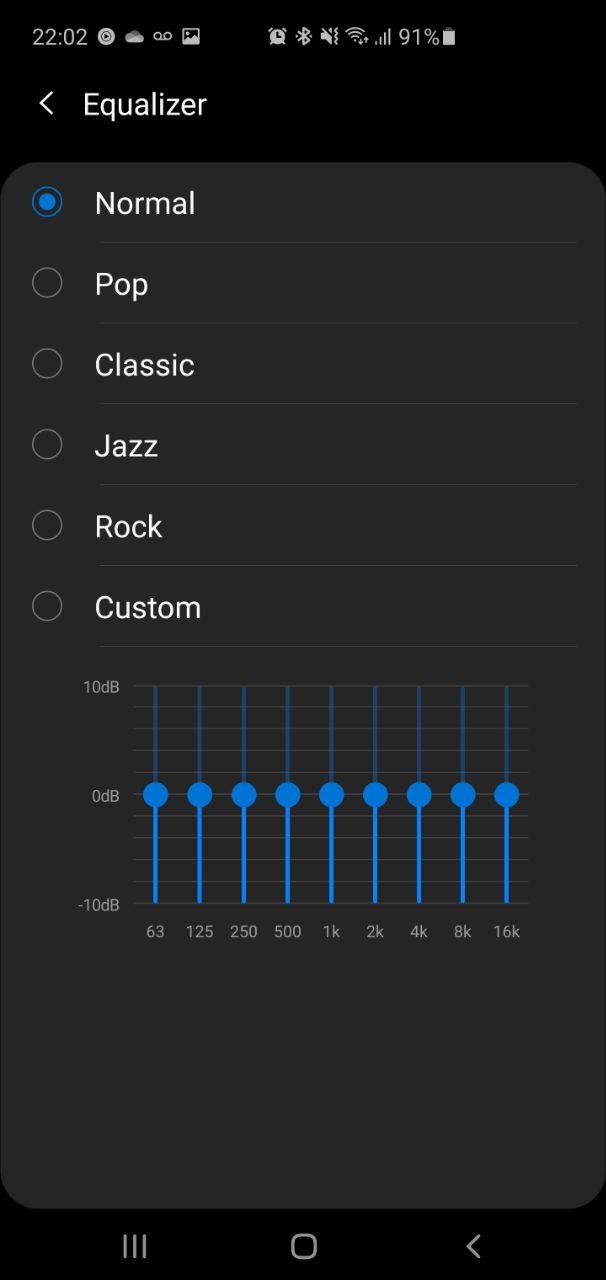Click the 1k band slider handle
The image size is (606, 1280).
[331, 795]
